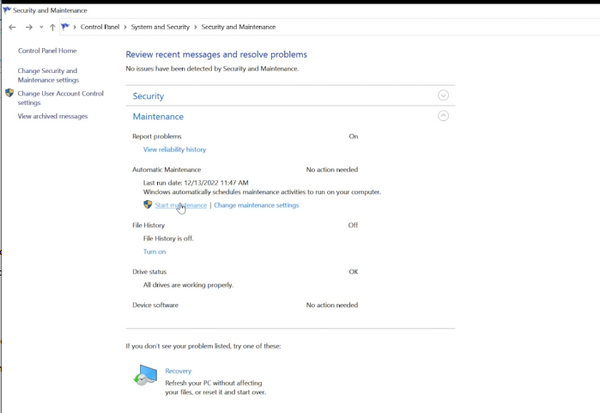
Task: Click the shield icon beside Start maintenance
Action: 148,205
